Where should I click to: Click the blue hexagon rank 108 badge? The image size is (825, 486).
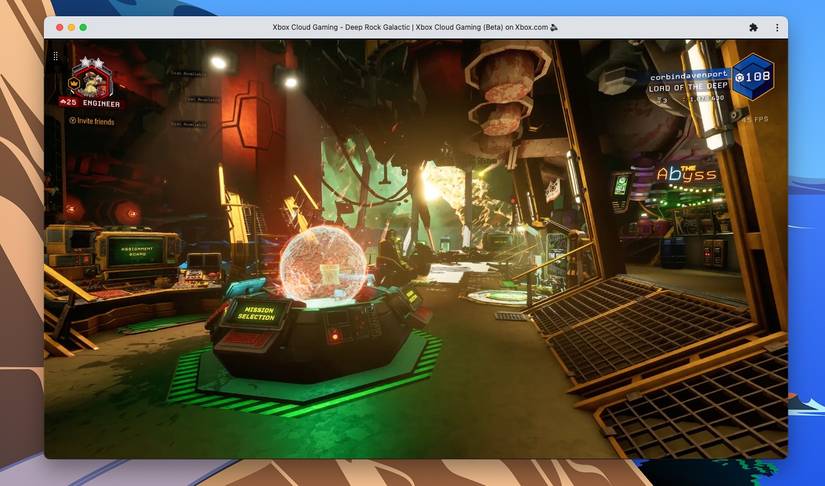[x=753, y=77]
